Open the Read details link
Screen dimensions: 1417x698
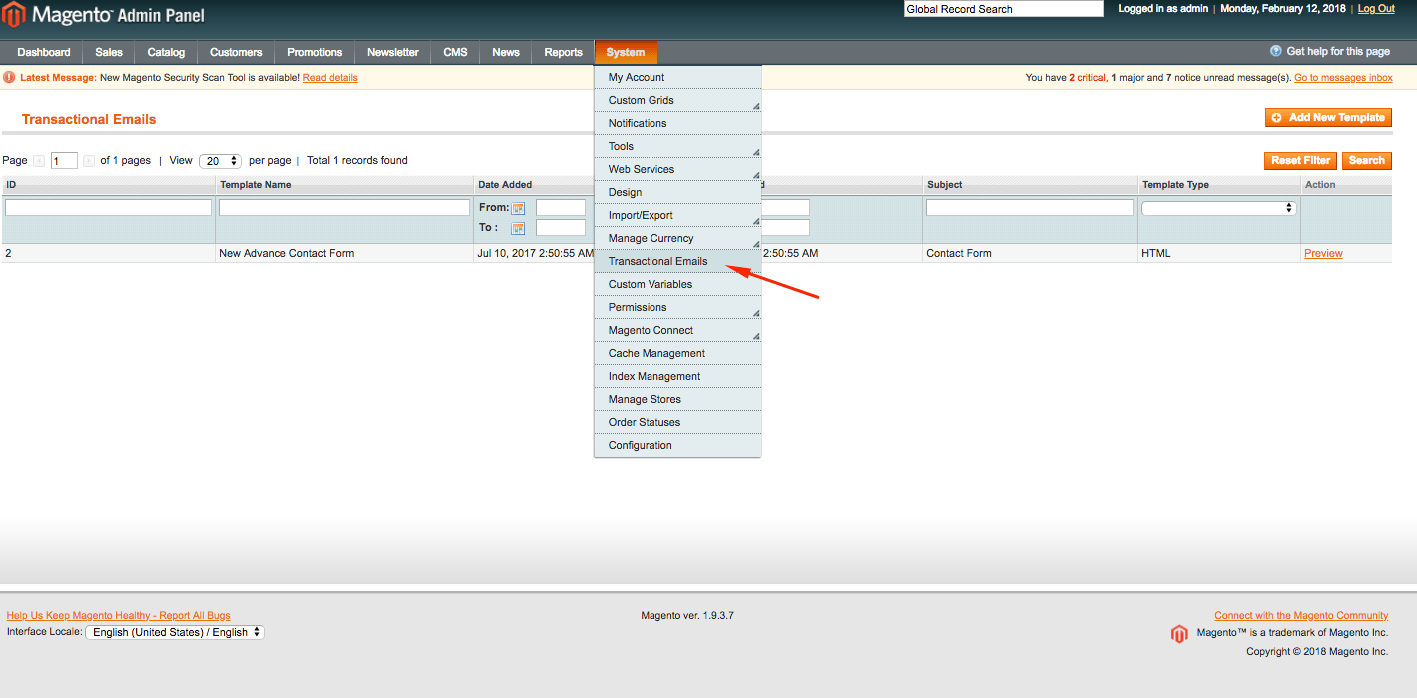pyautogui.click(x=330, y=78)
